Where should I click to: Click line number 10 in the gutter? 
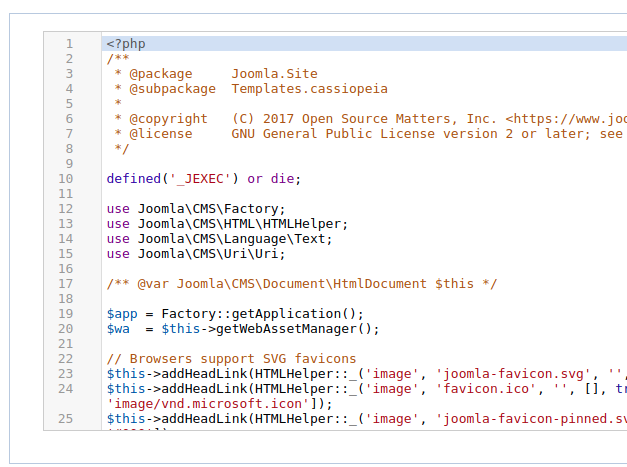tap(66, 179)
